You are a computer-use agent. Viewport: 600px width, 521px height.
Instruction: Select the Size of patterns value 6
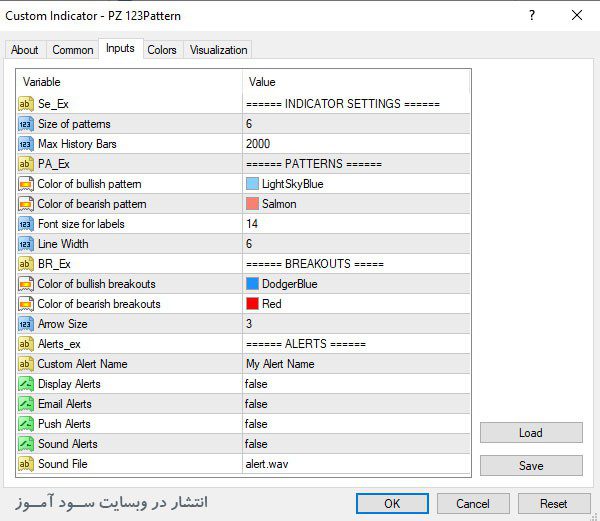click(x=249, y=124)
